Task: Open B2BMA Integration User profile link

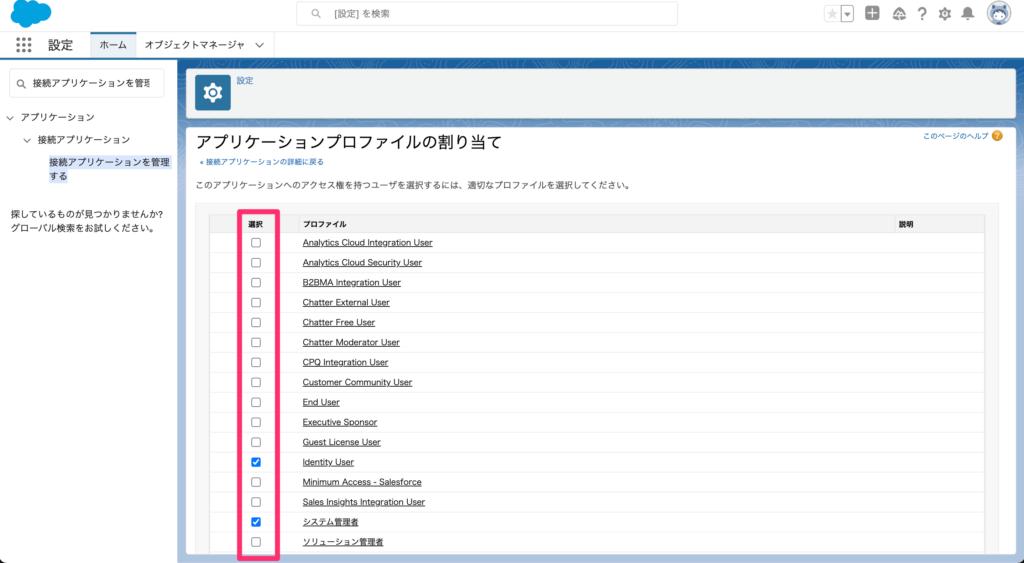Action: [x=351, y=283]
